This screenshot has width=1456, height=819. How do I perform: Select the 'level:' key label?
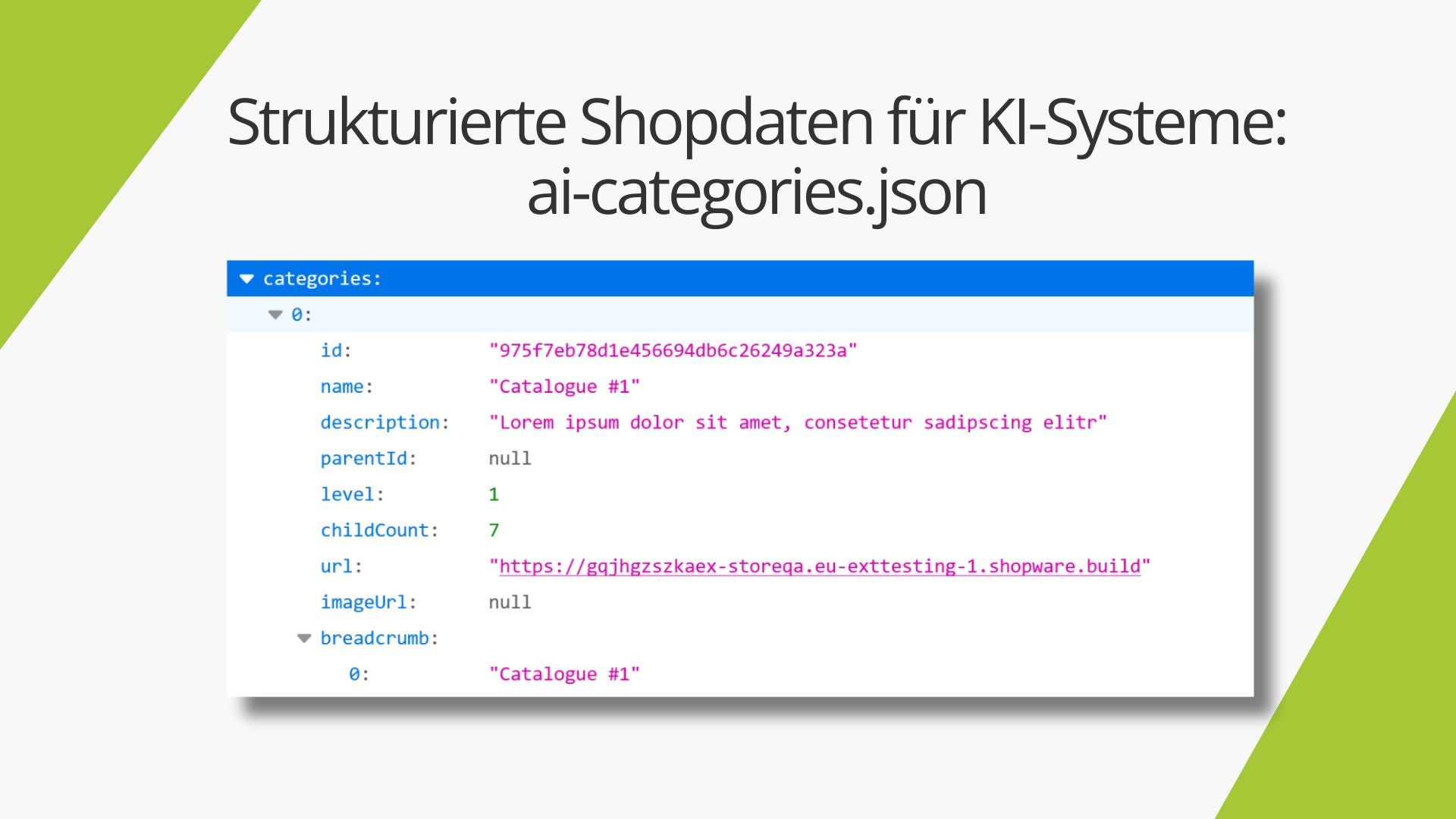point(352,494)
